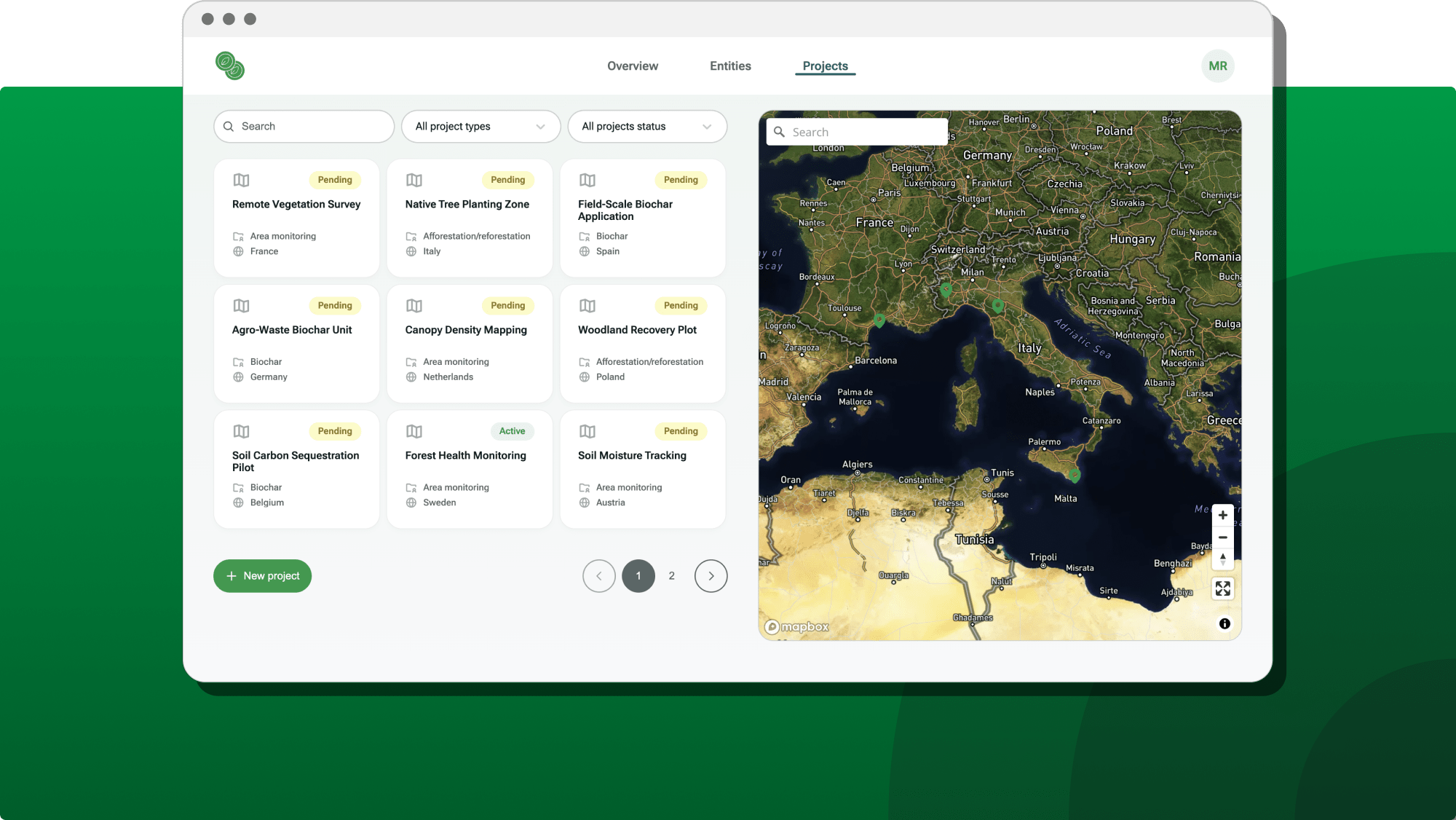The height and width of the screenshot is (820, 1456).
Task: Click the Sweden country label
Action: pos(440,502)
